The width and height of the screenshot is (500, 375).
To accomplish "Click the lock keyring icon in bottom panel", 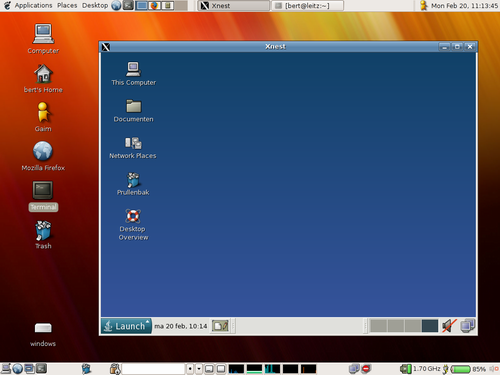I will click(115, 369).
